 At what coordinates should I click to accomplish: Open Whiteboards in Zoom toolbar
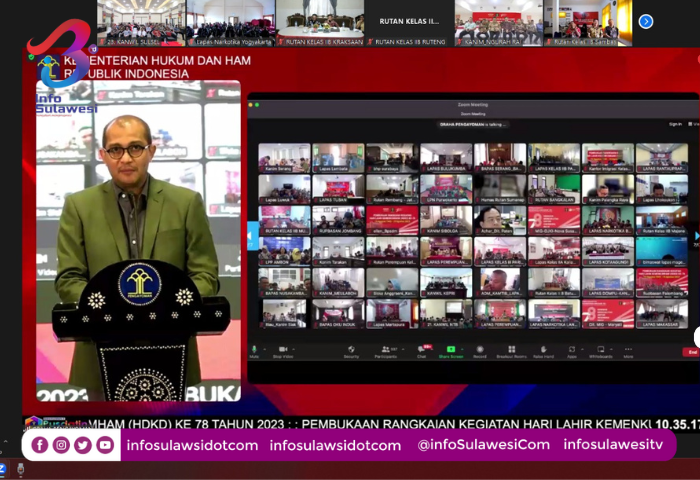coord(600,350)
